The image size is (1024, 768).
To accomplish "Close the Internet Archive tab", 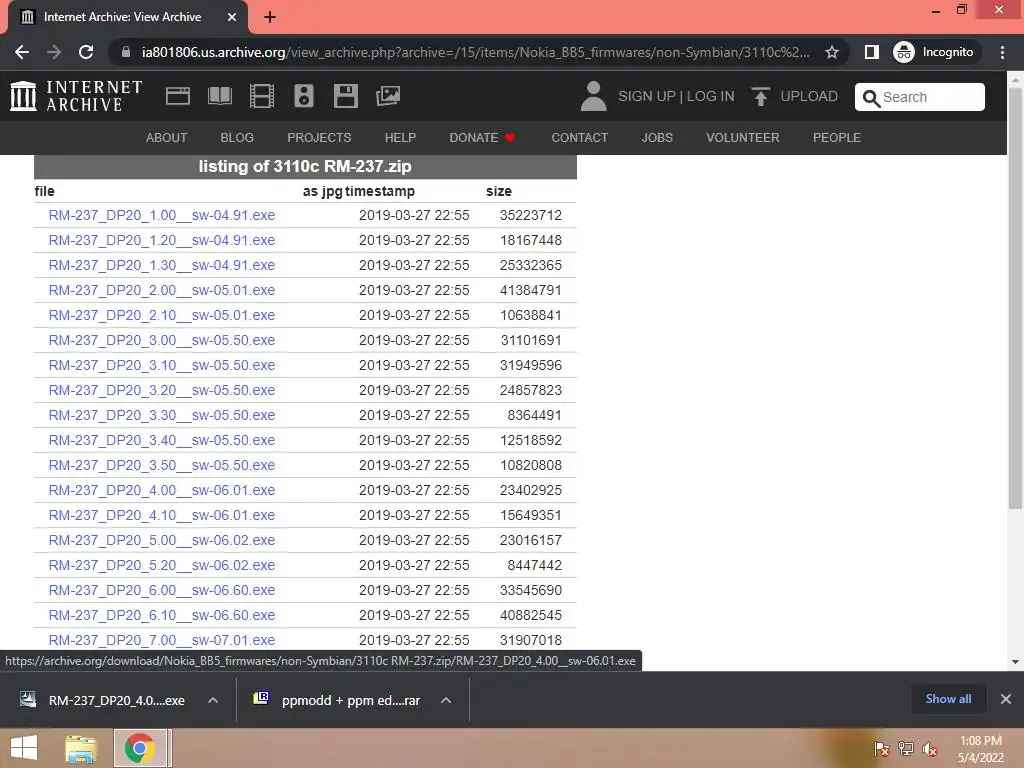I will (232, 17).
